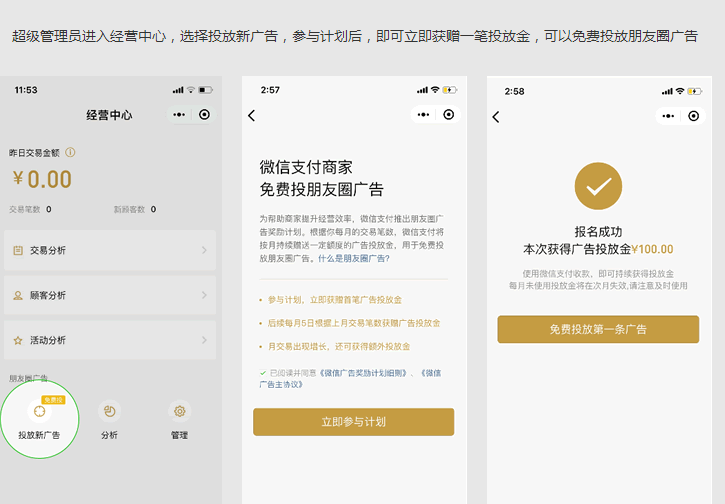
Task: Click 月交易出现增长 bullet text
Action: coord(339,346)
